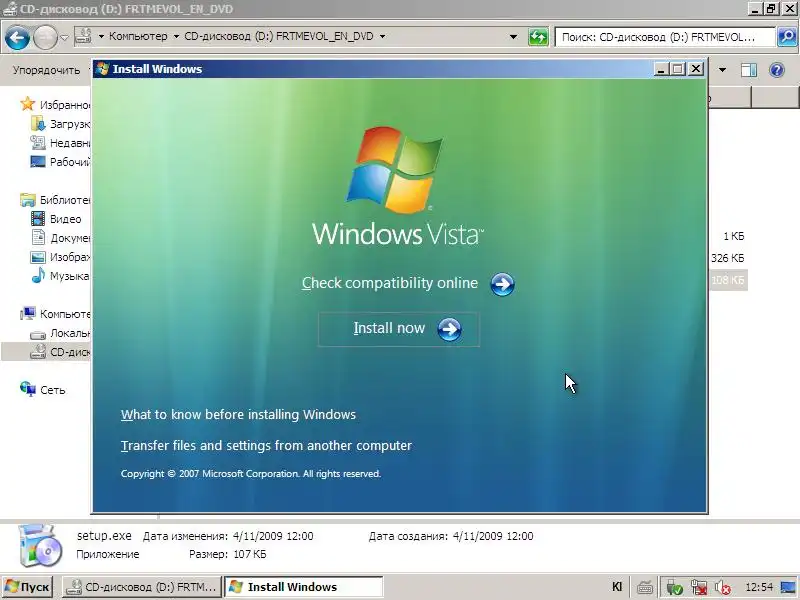Click the green refresh button in Explorer
This screenshot has width=800, height=600.
coord(538,37)
